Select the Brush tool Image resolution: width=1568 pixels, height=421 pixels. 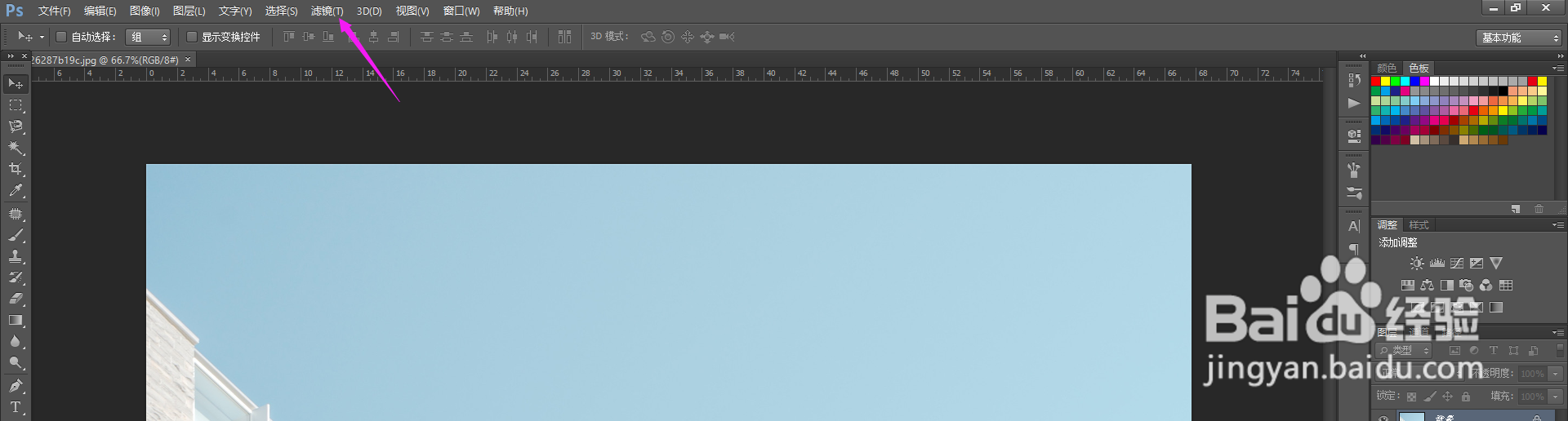[x=16, y=235]
